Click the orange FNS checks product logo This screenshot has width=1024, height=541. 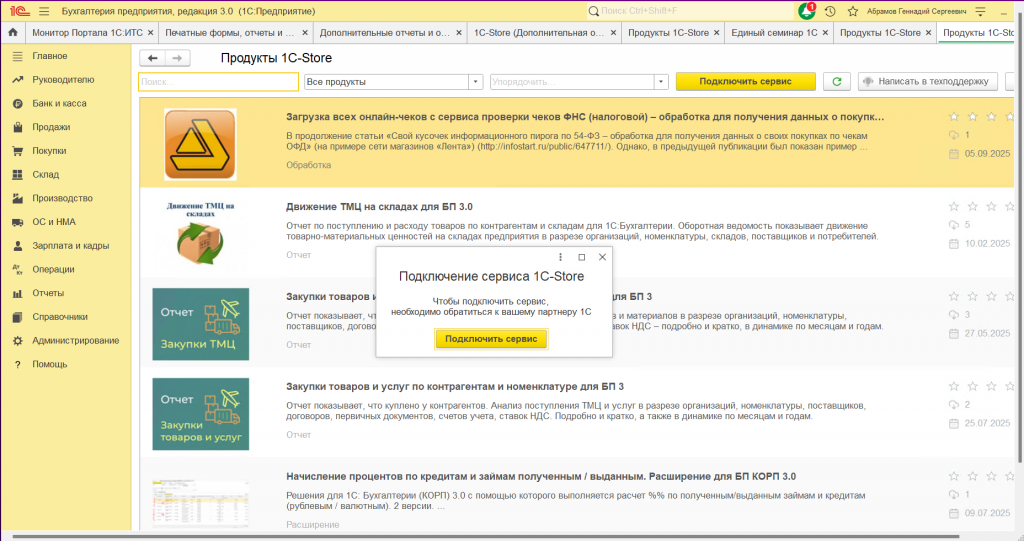[200, 144]
